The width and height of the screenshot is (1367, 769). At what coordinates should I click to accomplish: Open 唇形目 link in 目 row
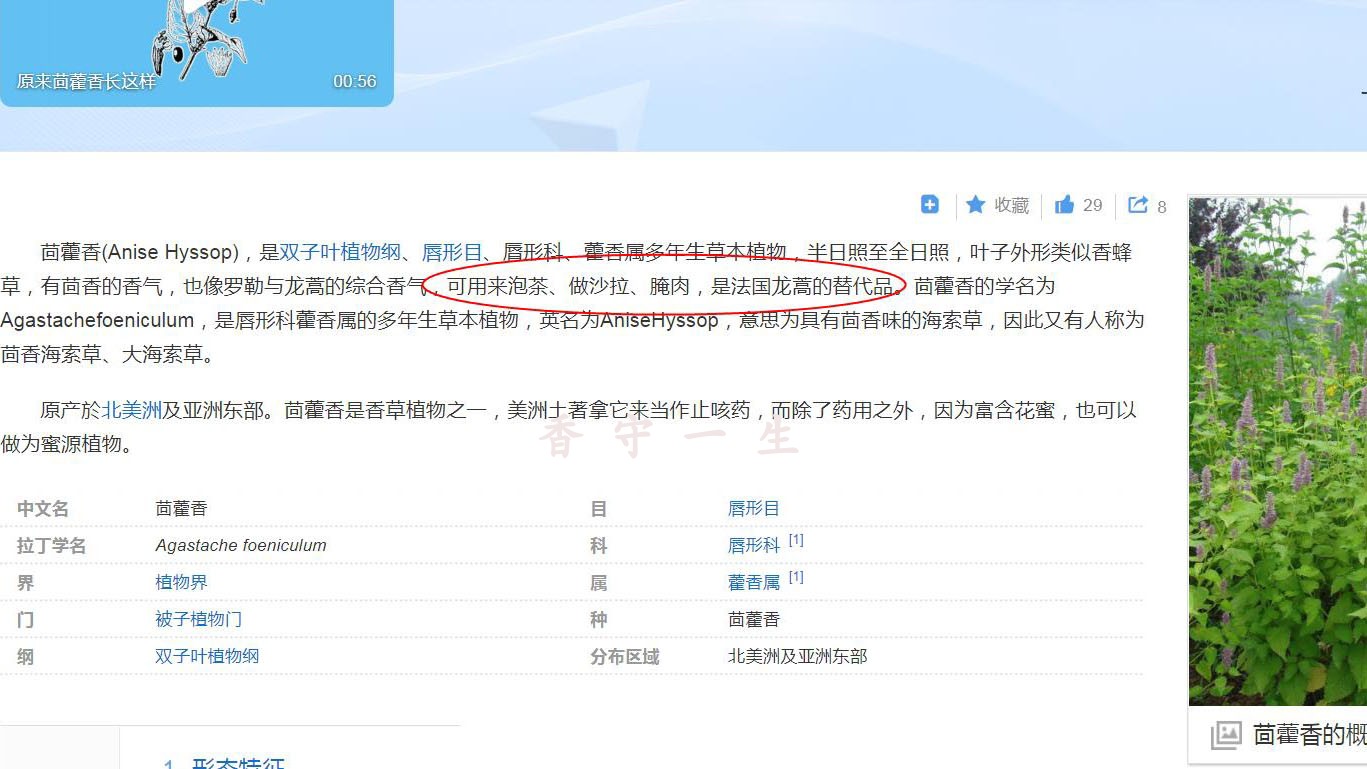click(754, 508)
